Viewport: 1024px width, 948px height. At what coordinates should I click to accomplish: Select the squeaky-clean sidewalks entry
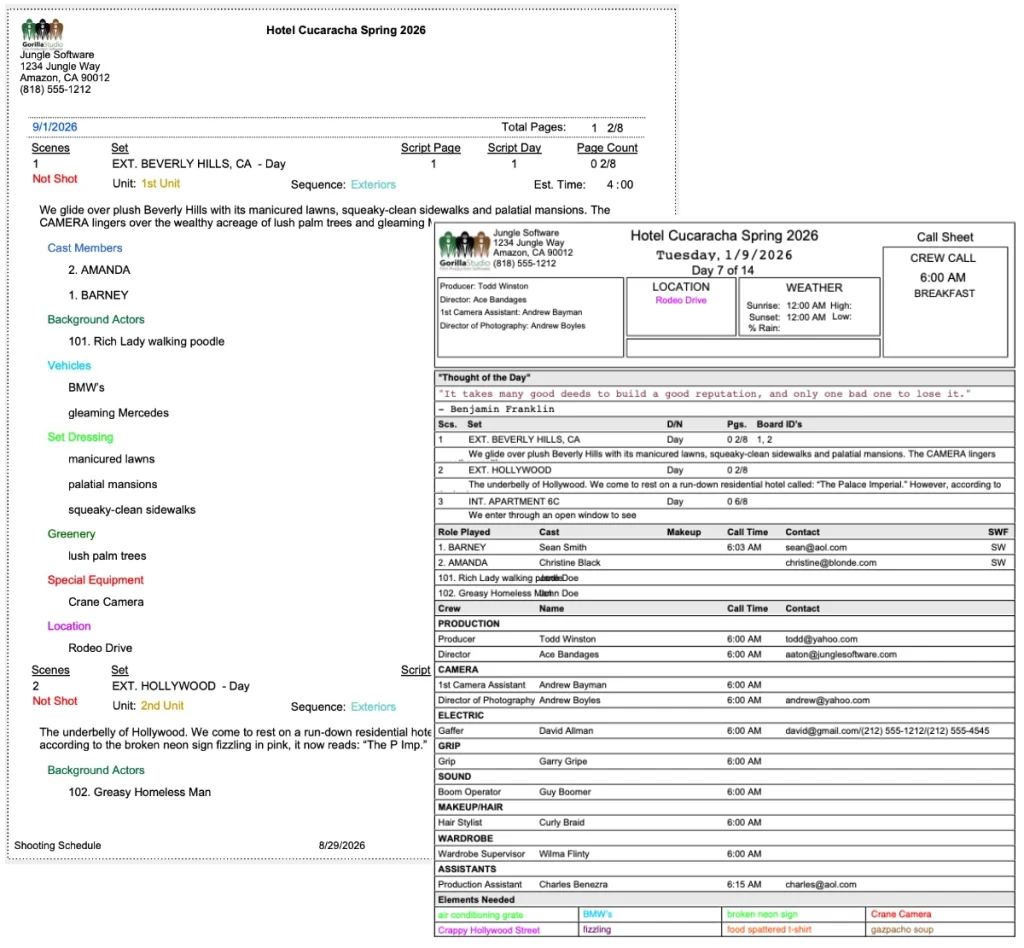(132, 510)
